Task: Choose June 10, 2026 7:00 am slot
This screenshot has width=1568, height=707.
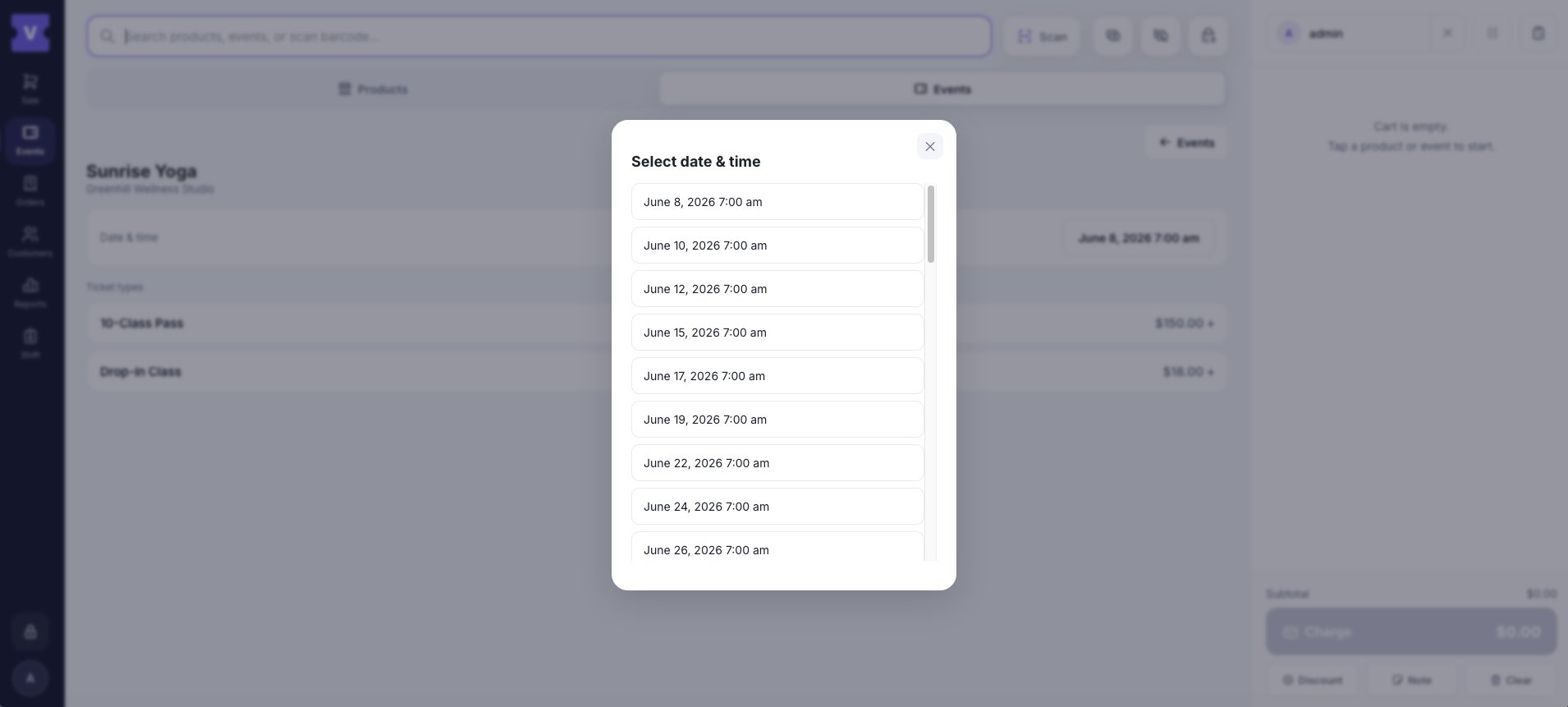Action: [x=777, y=246]
